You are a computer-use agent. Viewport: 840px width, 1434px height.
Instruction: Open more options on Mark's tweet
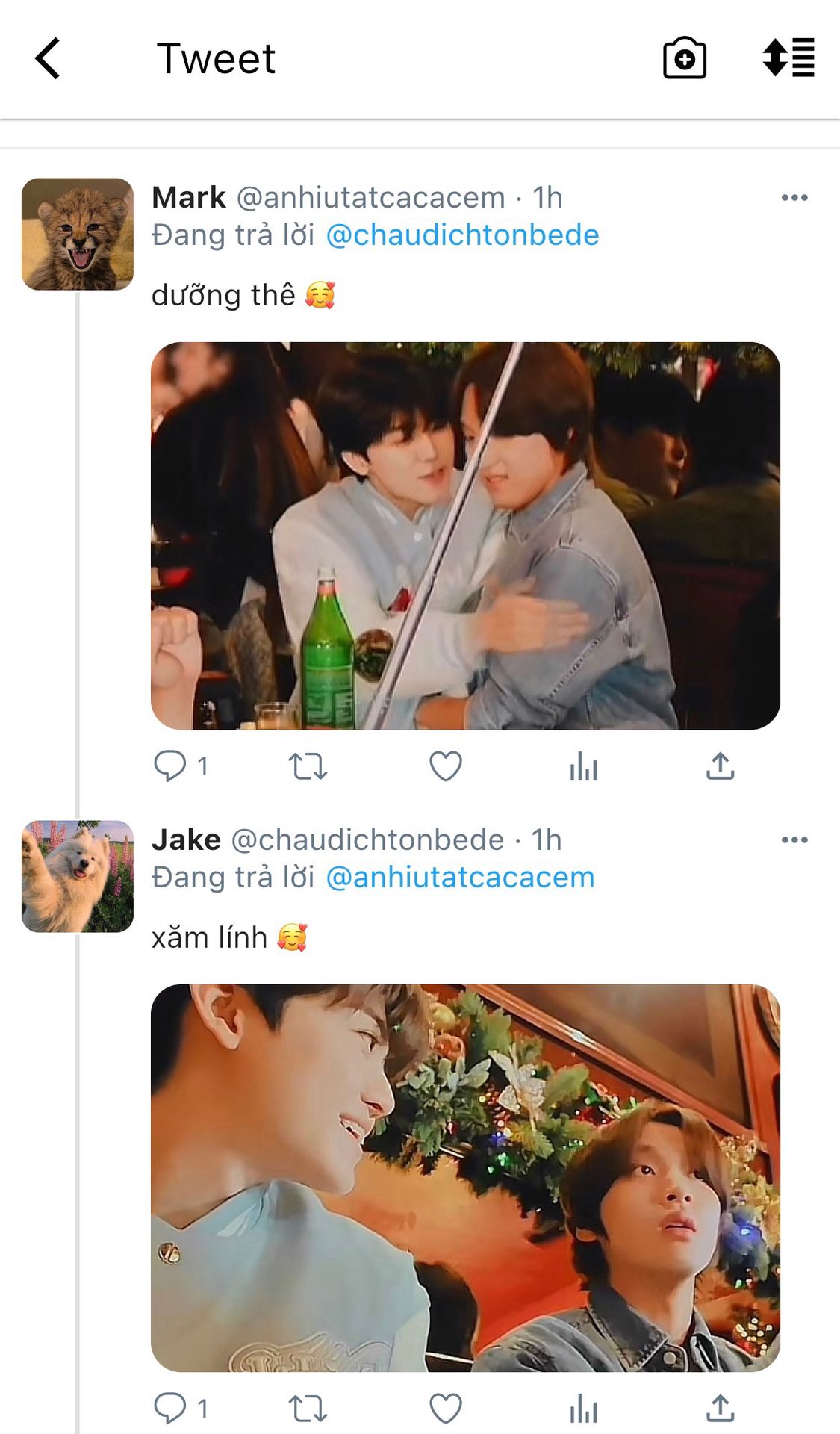click(794, 198)
